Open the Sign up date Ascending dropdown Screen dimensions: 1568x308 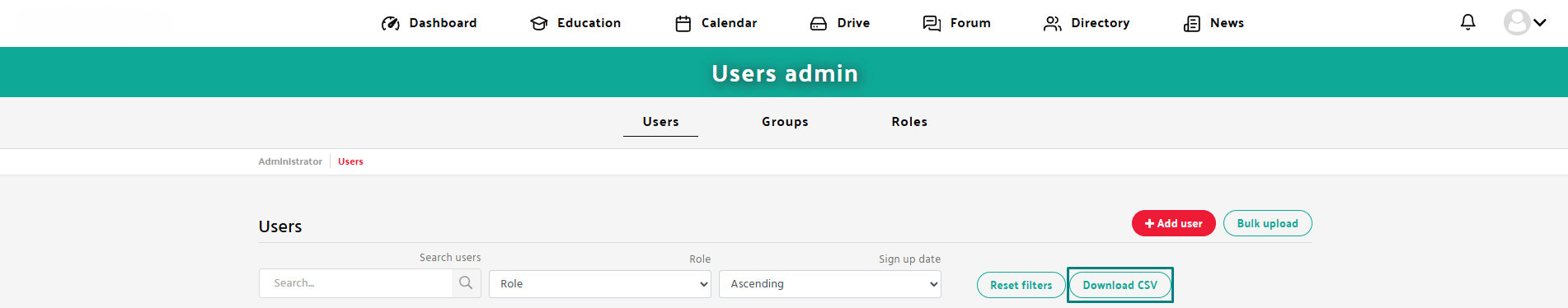point(830,283)
